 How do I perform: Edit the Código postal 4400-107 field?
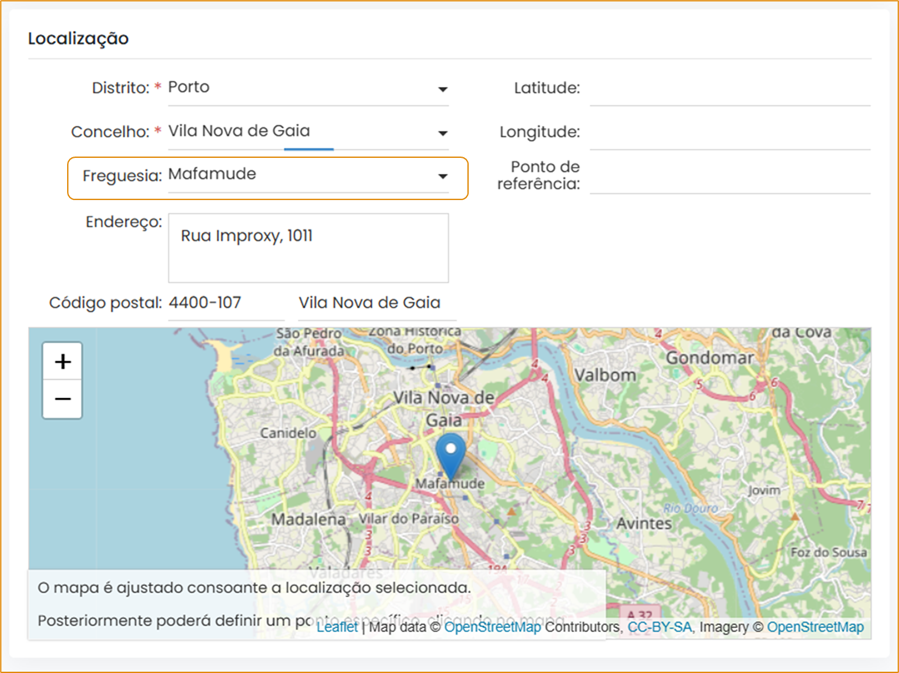(226, 303)
